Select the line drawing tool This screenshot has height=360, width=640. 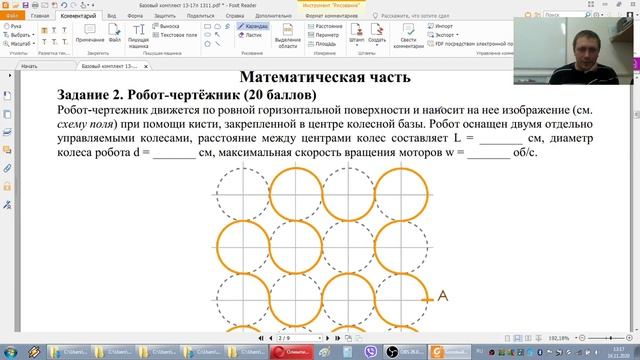tap(218, 44)
